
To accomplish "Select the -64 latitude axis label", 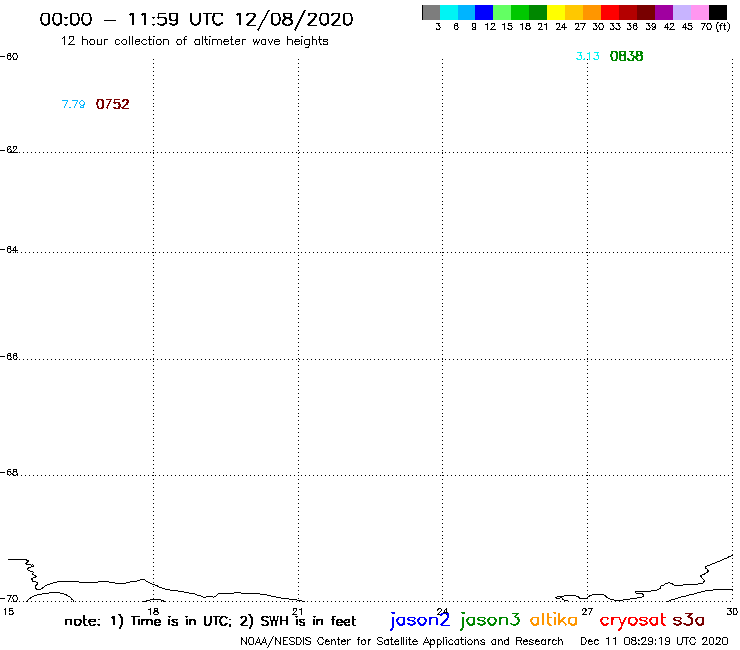I will [x=9, y=249].
